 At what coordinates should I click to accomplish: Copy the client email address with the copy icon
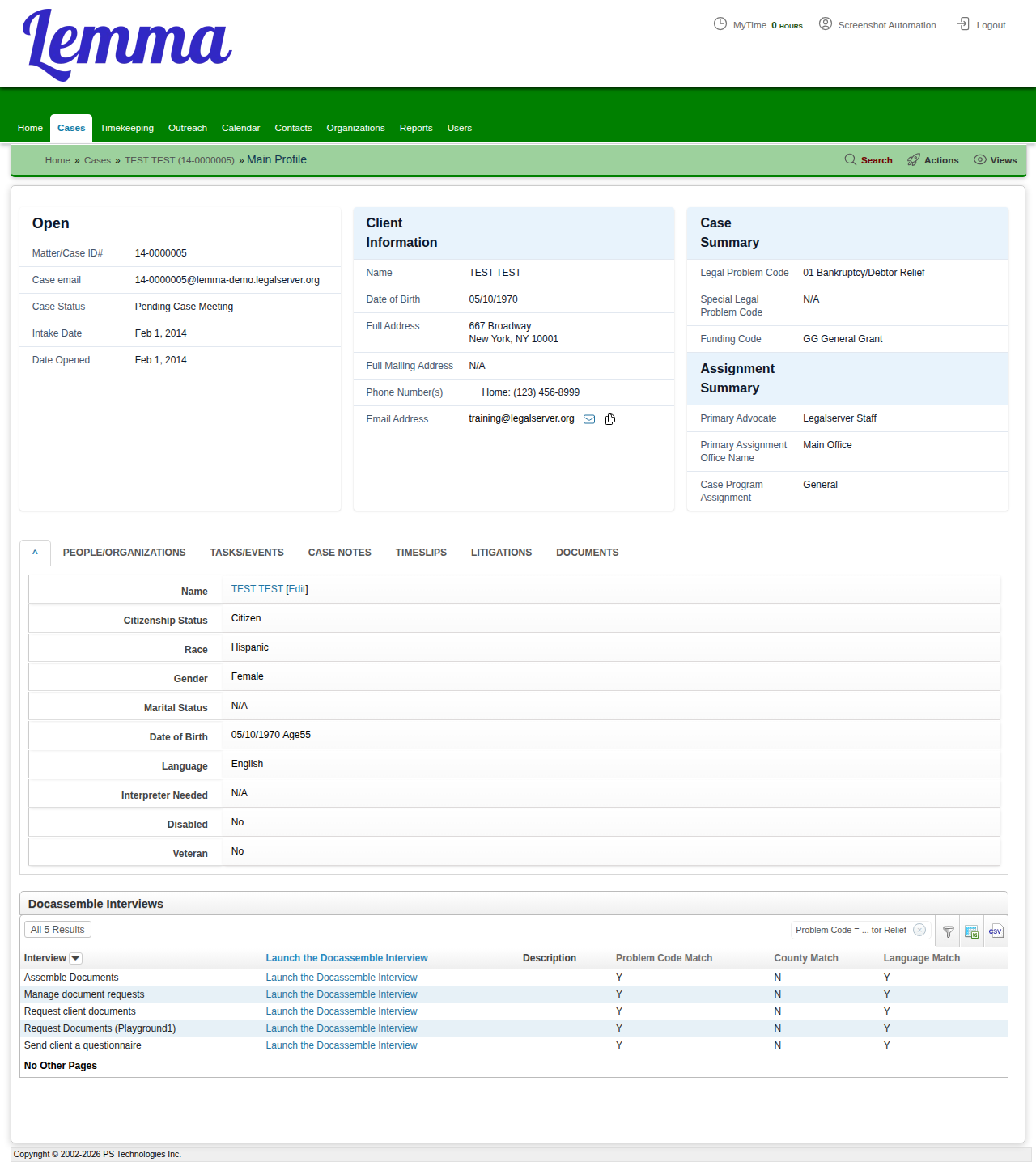coord(610,419)
